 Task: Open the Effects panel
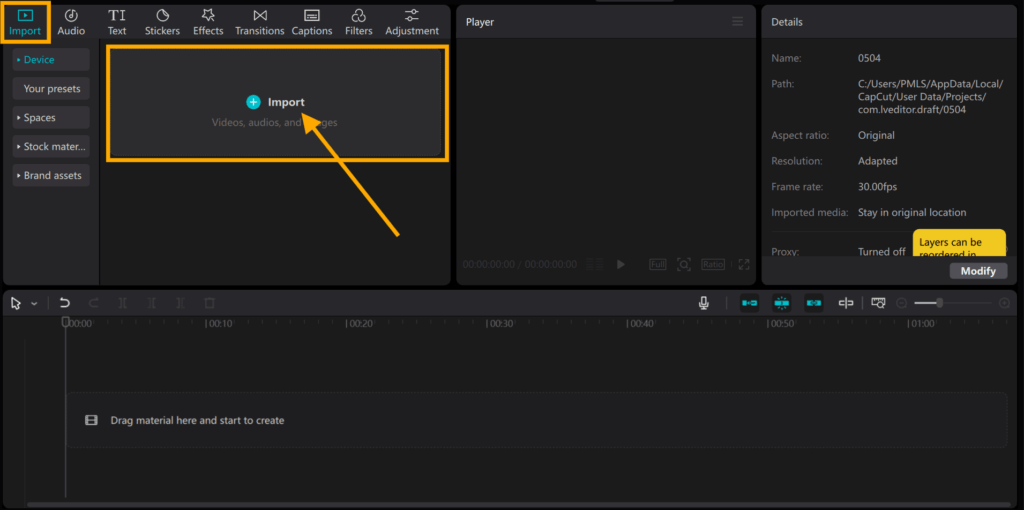[208, 22]
